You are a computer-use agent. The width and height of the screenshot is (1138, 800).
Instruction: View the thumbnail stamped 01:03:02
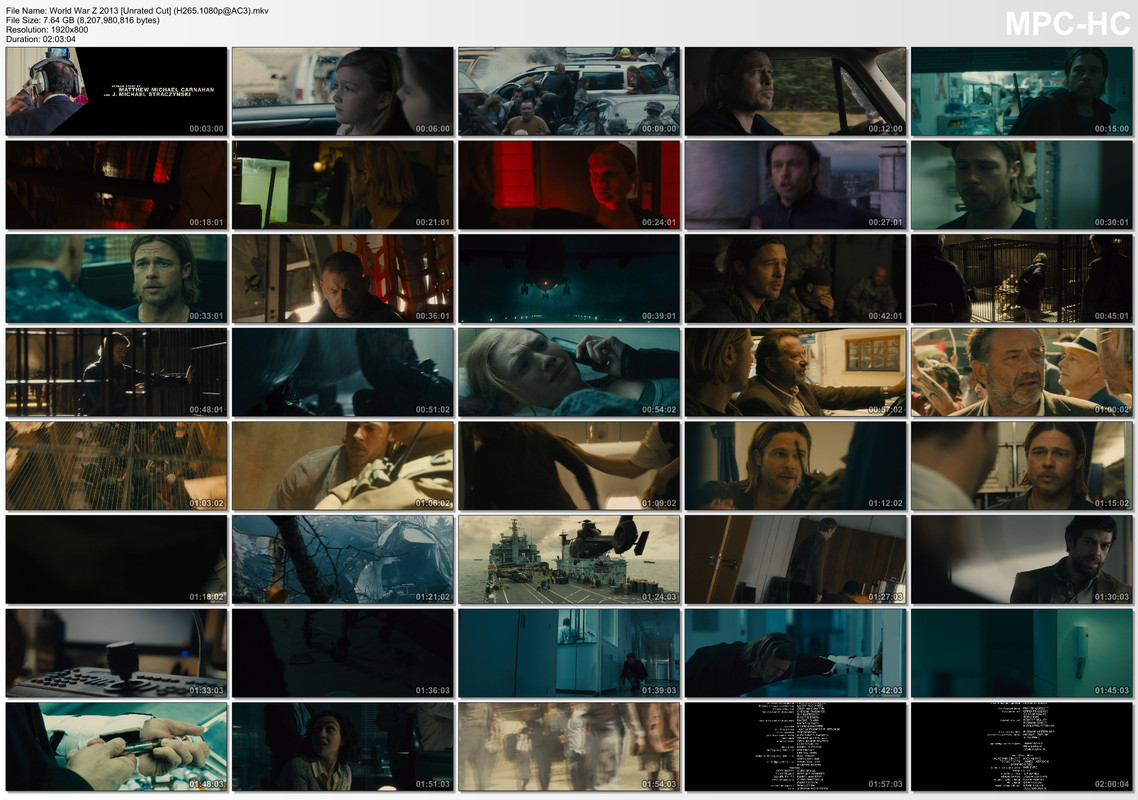[116, 466]
